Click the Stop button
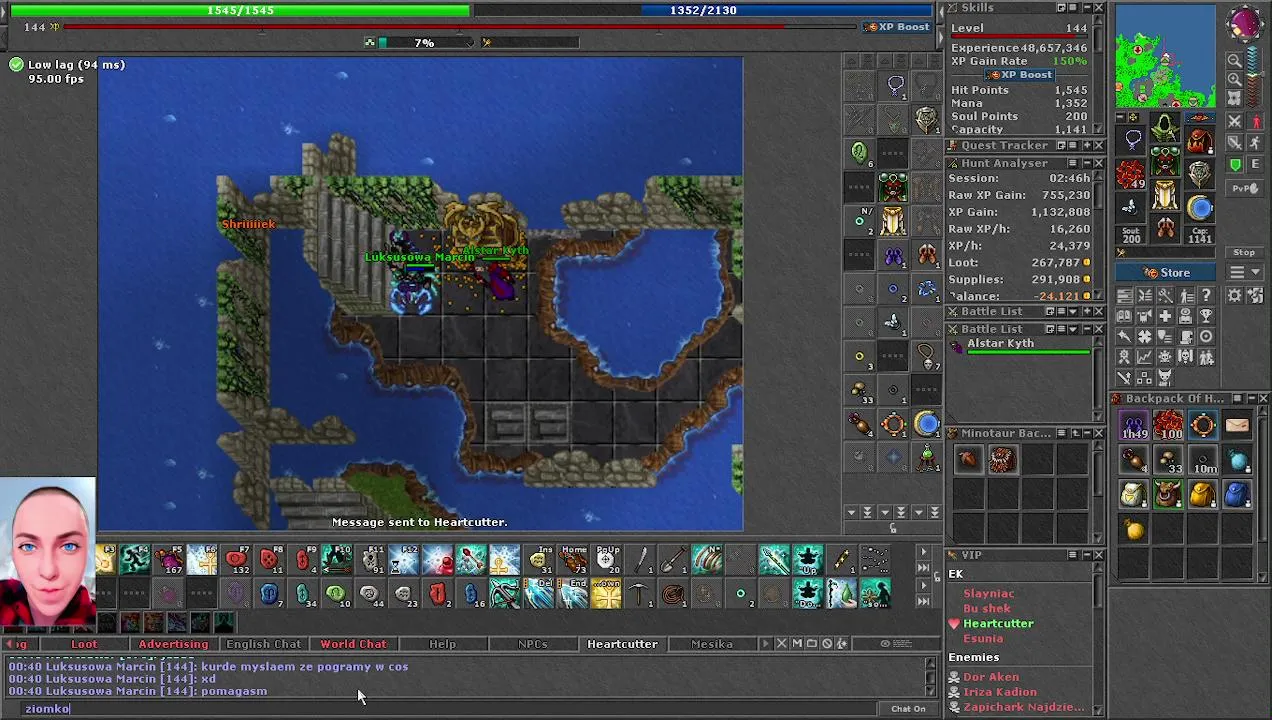Viewport: 1272px width, 720px height. 1244,253
